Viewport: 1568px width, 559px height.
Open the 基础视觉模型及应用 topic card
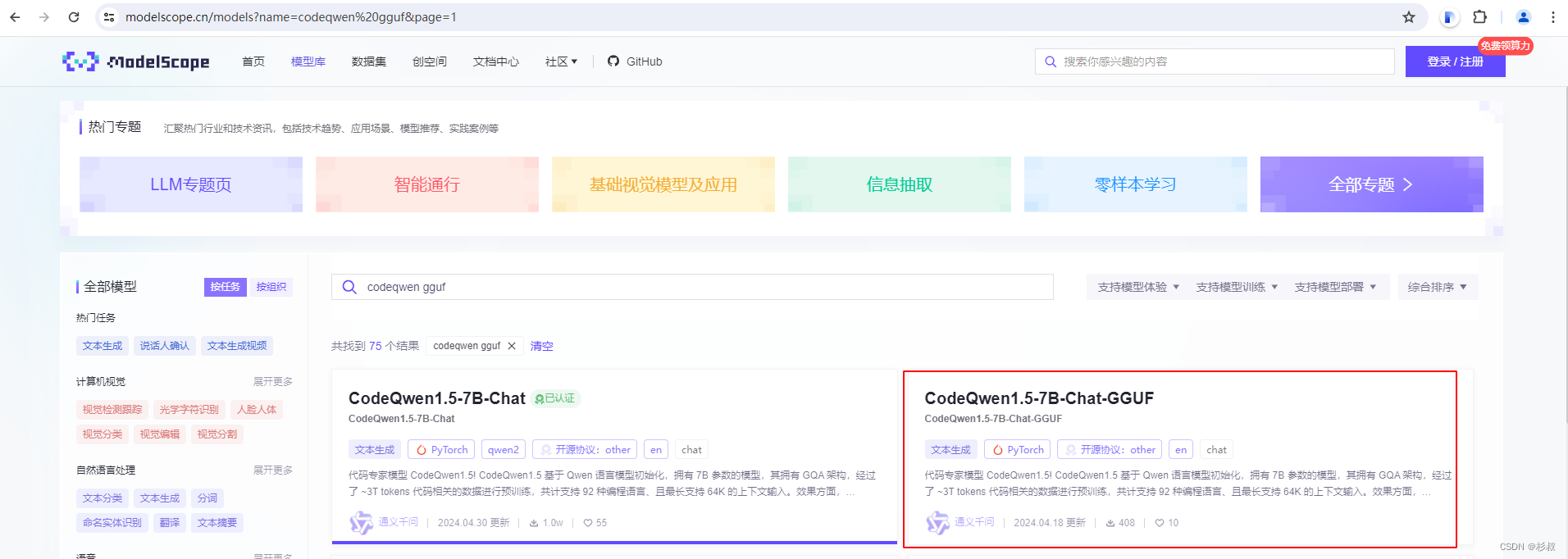(663, 184)
